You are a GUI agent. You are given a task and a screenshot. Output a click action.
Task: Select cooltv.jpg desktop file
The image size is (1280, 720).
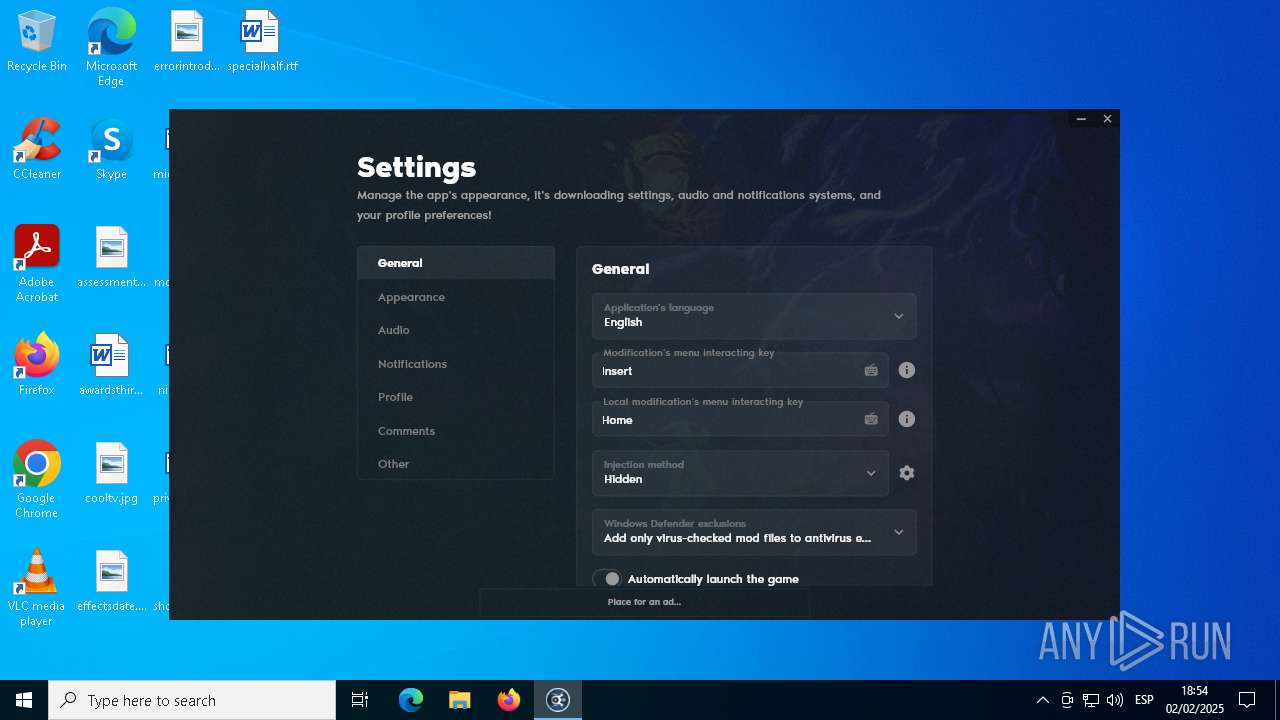[x=111, y=474]
